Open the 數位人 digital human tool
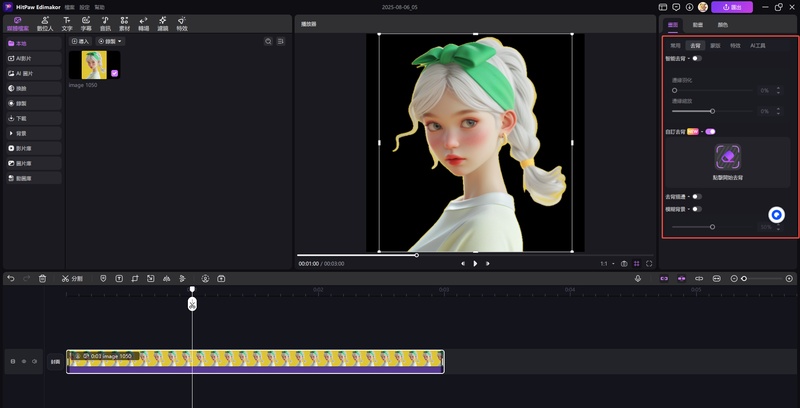Screen dimensions: 800x408 tap(45, 23)
